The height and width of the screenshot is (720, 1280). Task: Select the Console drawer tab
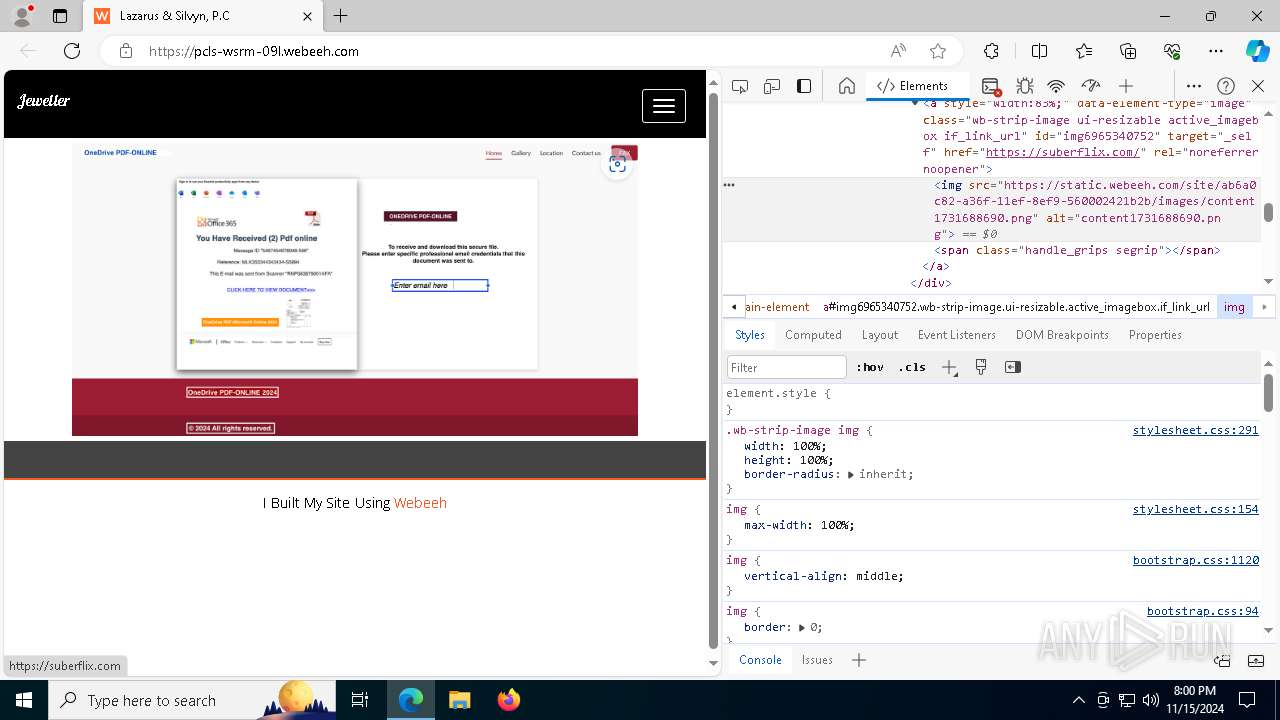pos(760,660)
